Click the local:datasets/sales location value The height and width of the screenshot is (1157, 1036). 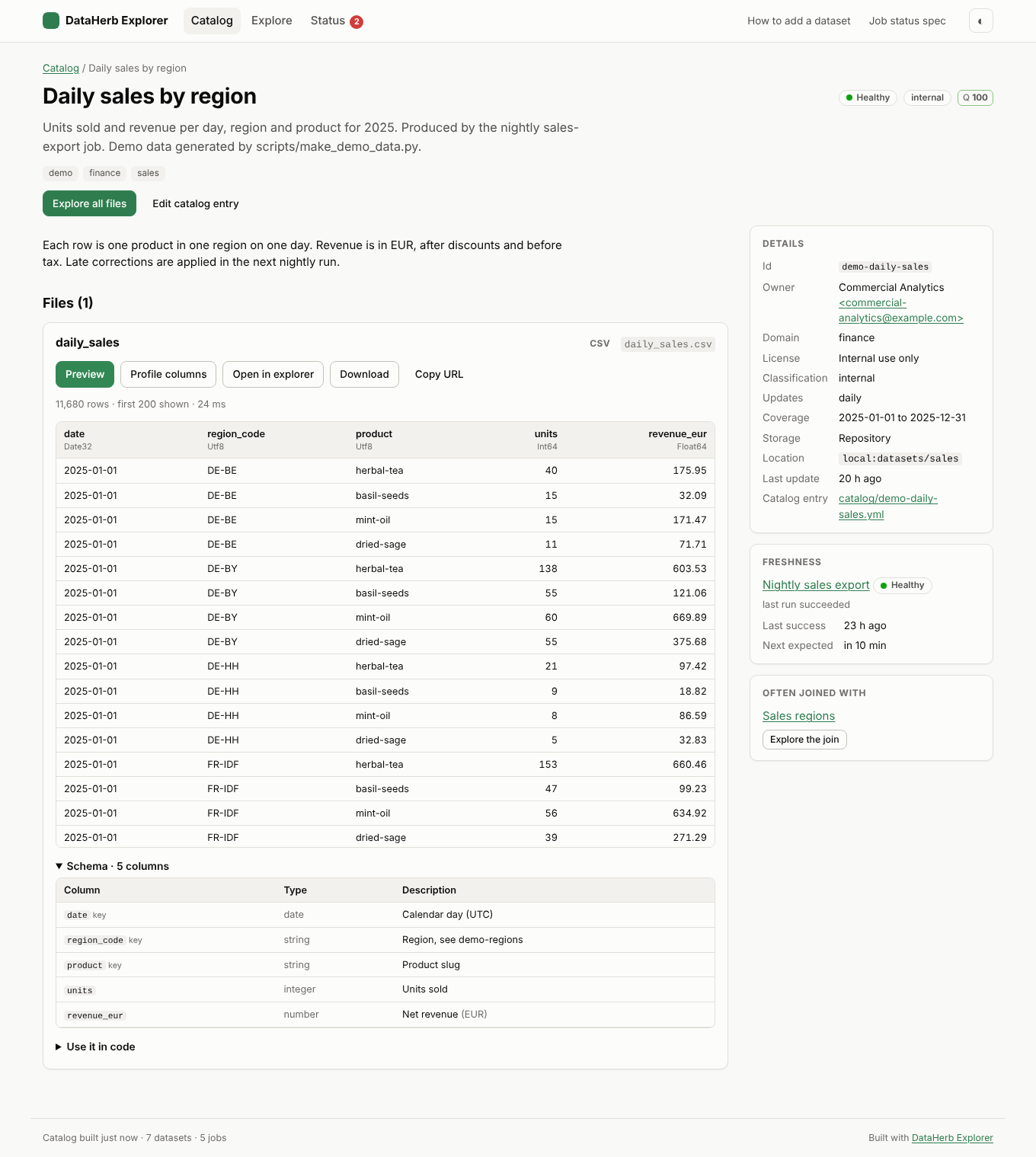(x=900, y=459)
